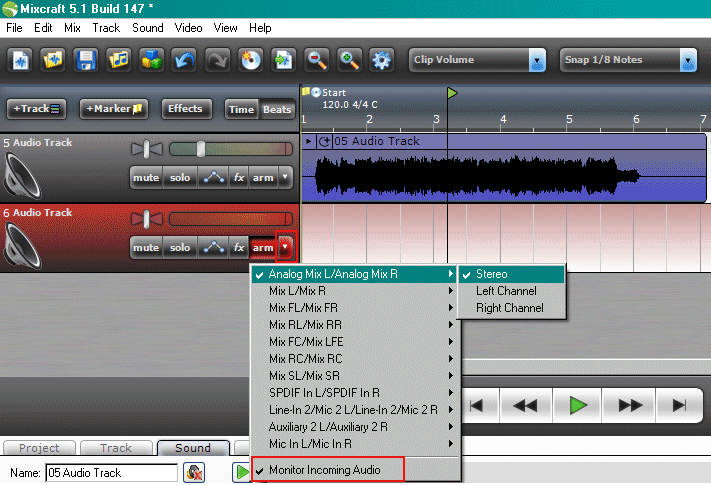Viewport: 711px width, 485px height.
Task: Click the green playhead marker on the ruler
Action: tap(452, 93)
